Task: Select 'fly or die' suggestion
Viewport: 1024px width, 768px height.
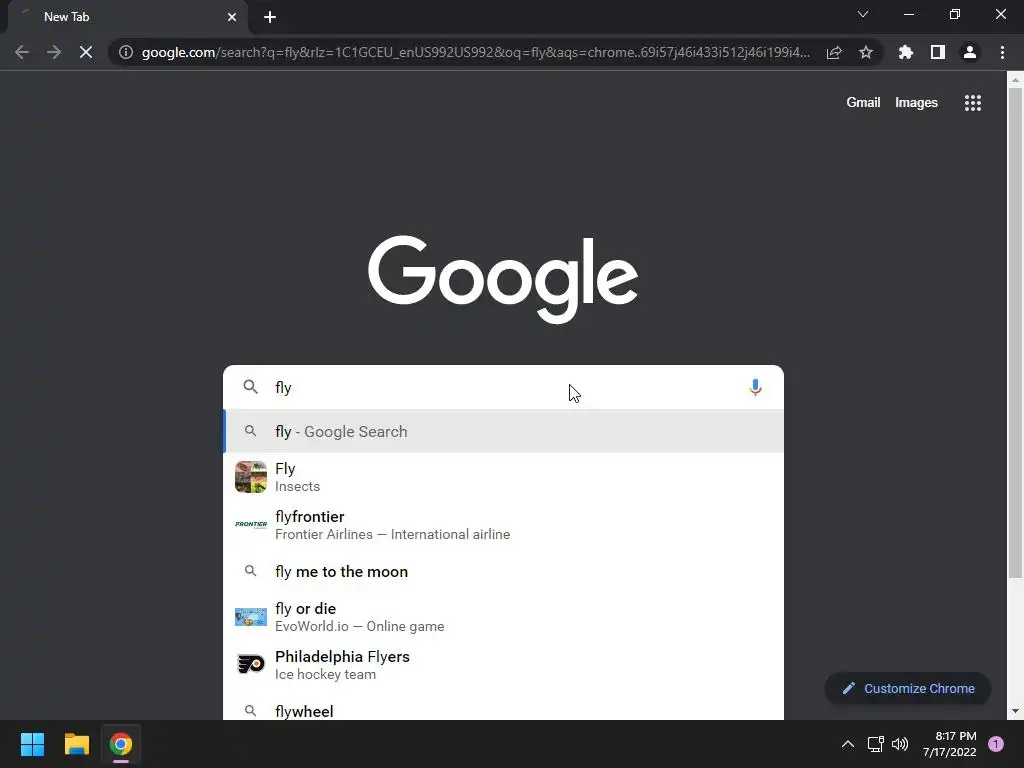Action: (503, 616)
